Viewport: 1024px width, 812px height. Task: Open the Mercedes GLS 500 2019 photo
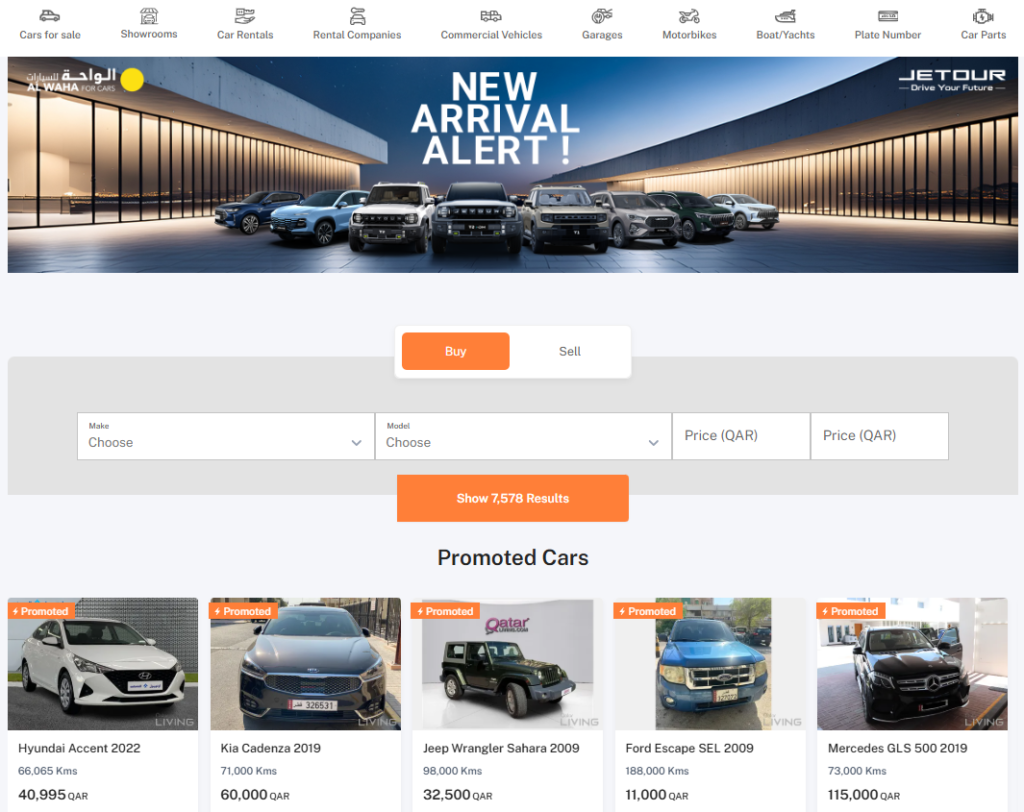(912, 664)
